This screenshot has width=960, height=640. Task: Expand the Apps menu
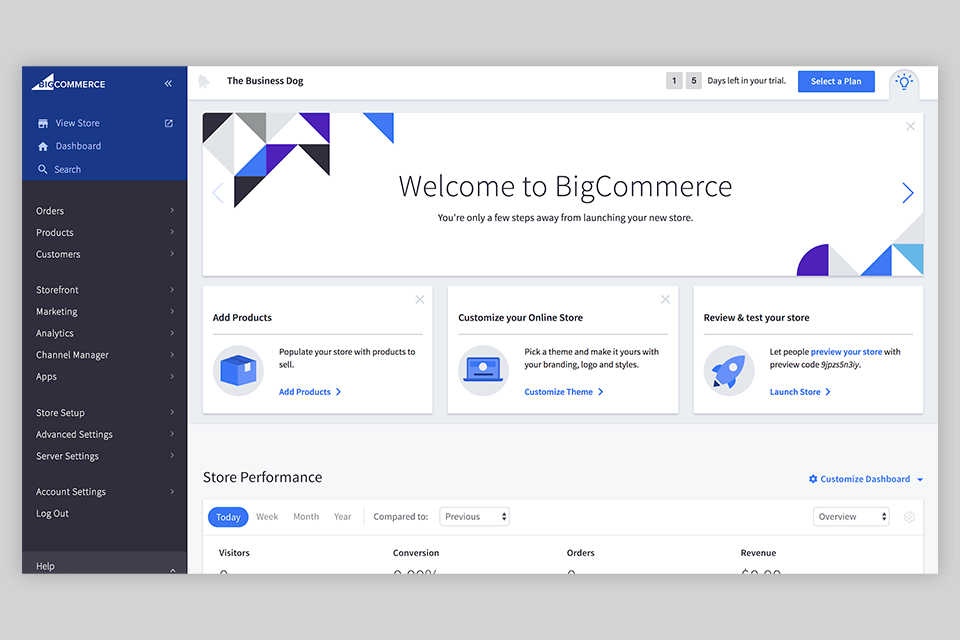[x=105, y=377]
